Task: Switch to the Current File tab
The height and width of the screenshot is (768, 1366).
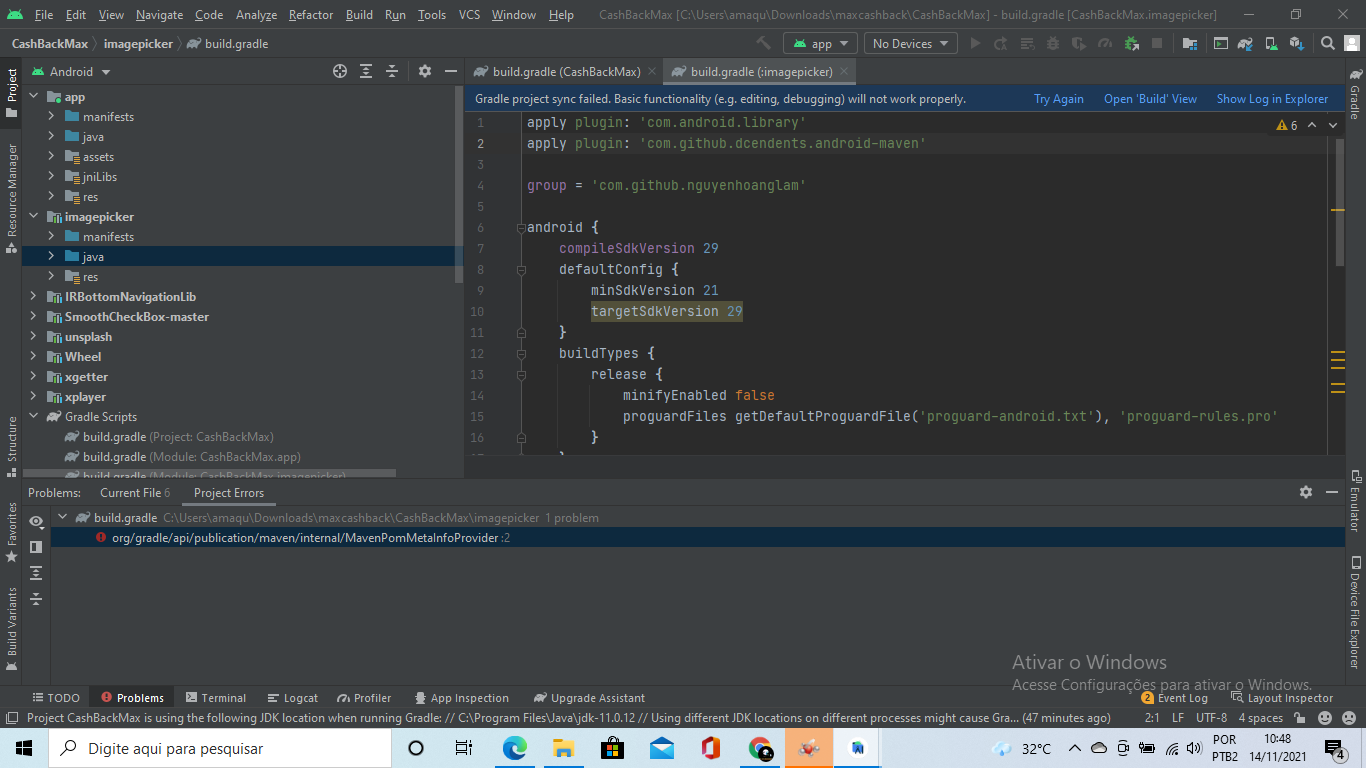Action: [134, 493]
